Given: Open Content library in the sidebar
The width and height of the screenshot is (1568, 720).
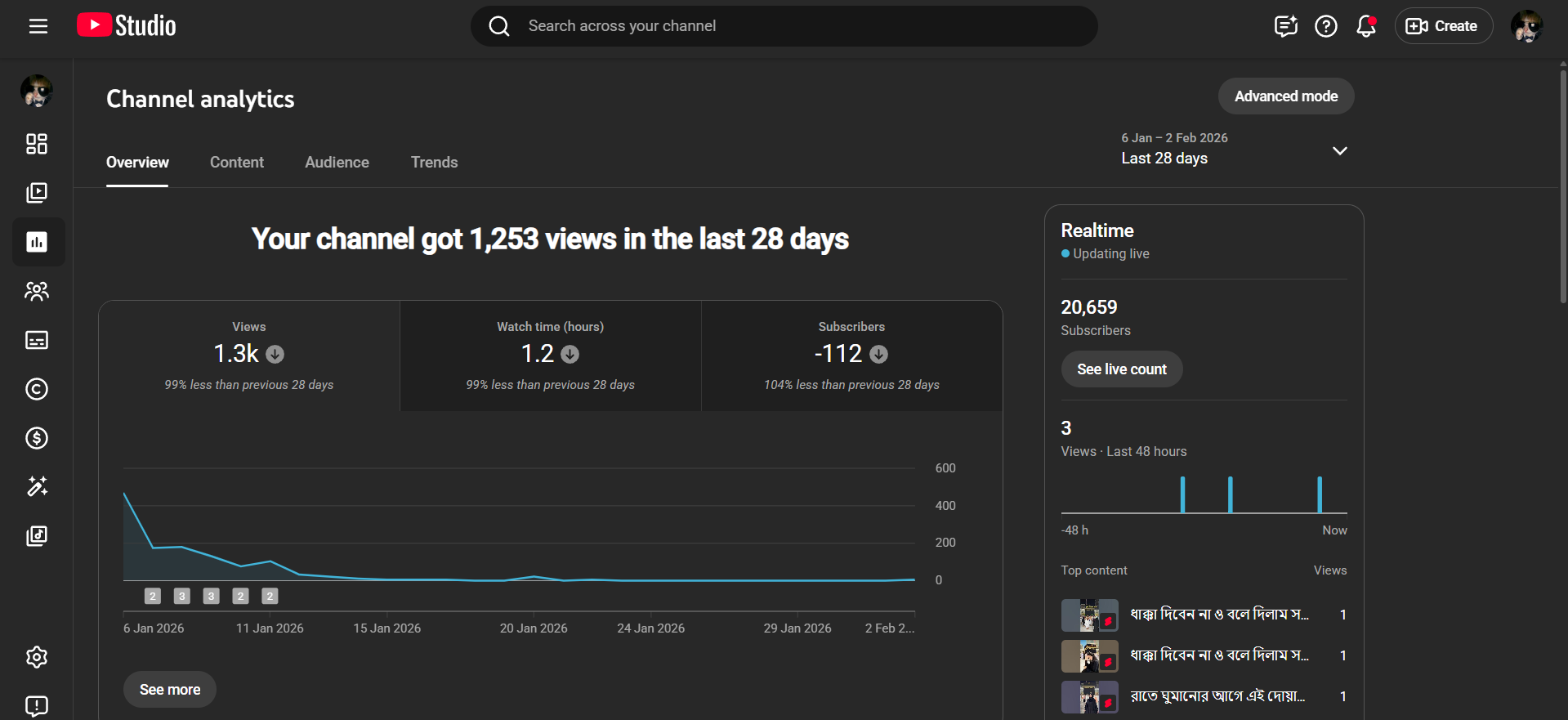Looking at the screenshot, I should (37, 193).
